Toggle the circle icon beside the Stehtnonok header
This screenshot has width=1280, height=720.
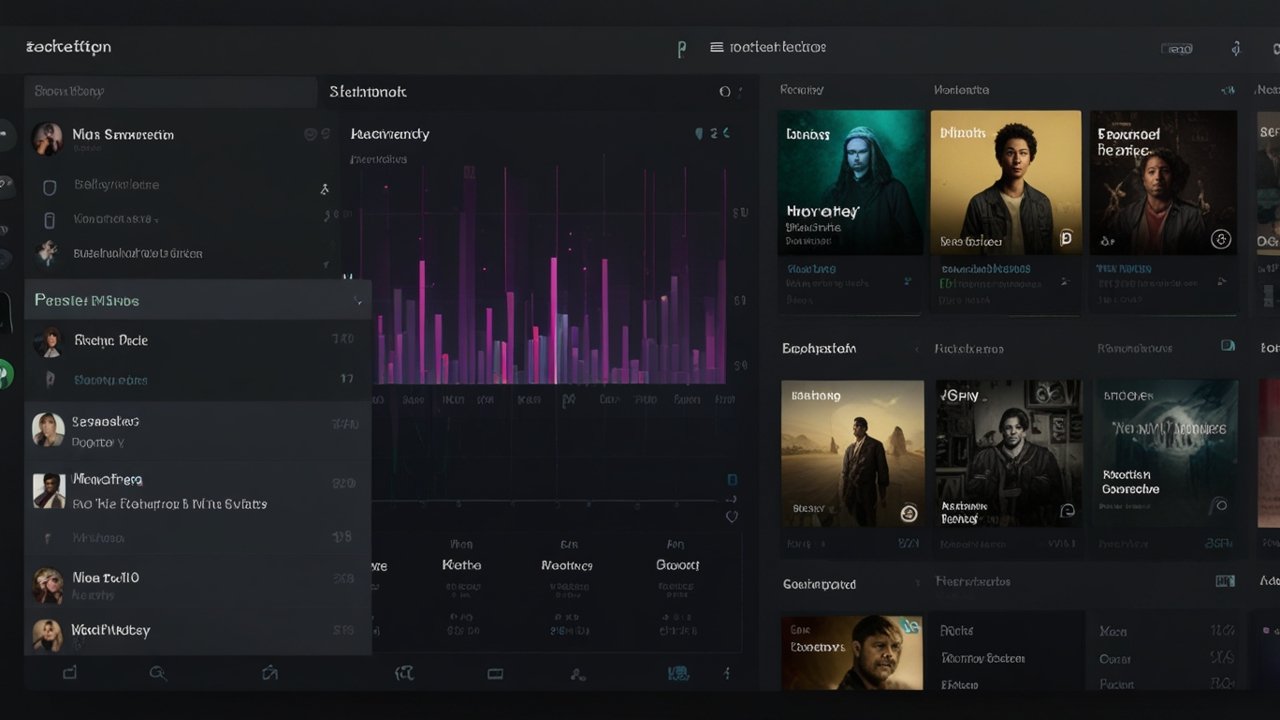725,92
